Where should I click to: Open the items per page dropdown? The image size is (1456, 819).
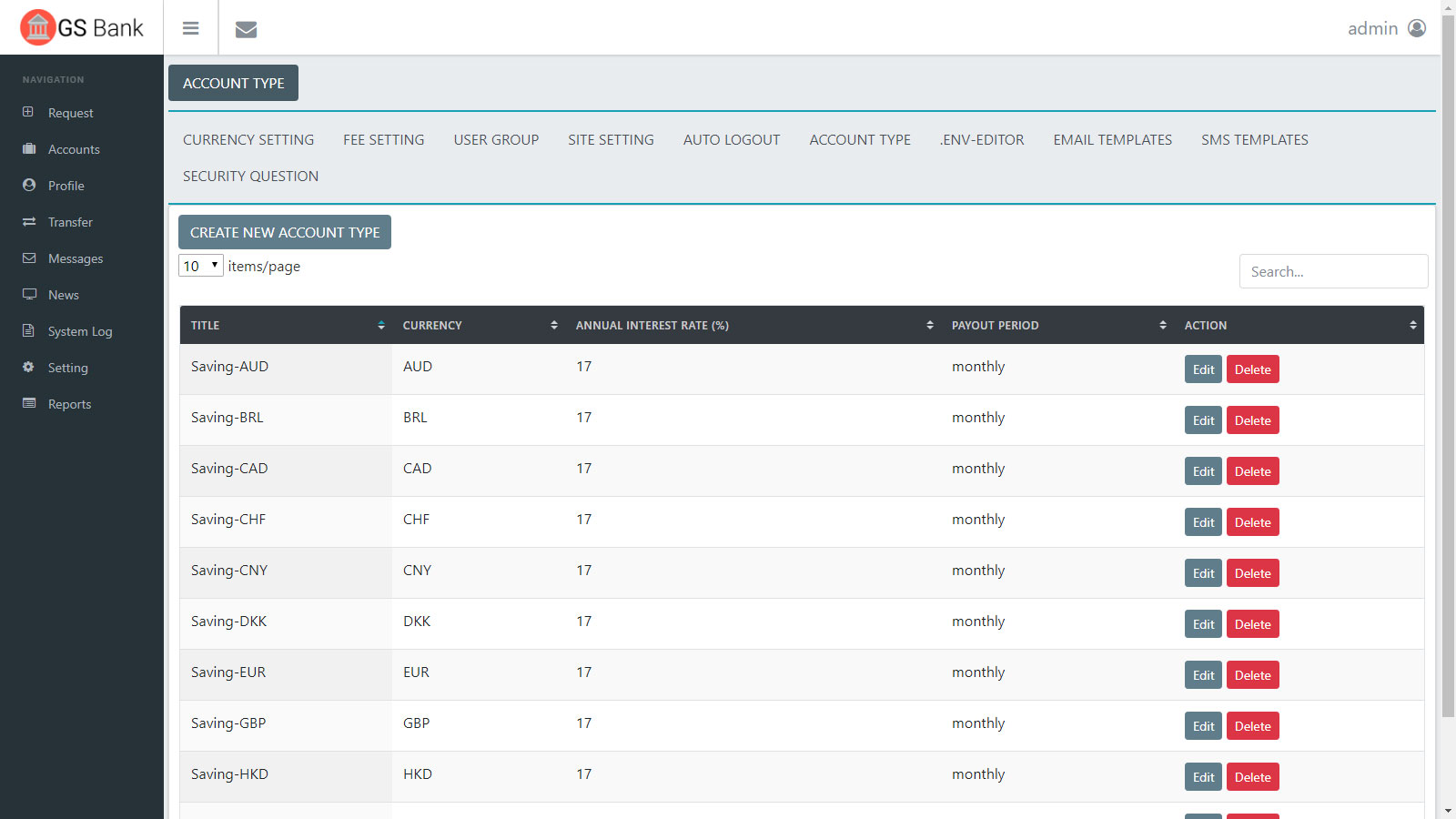pyautogui.click(x=200, y=266)
